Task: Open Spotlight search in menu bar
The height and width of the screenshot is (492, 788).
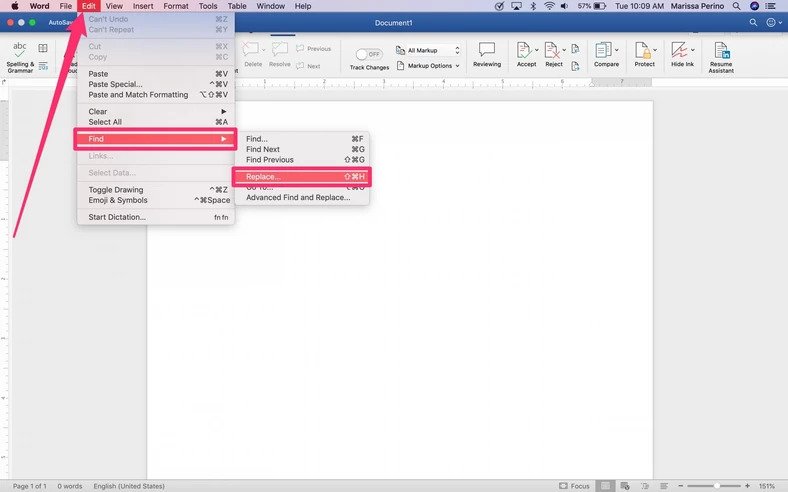Action: click(736, 6)
